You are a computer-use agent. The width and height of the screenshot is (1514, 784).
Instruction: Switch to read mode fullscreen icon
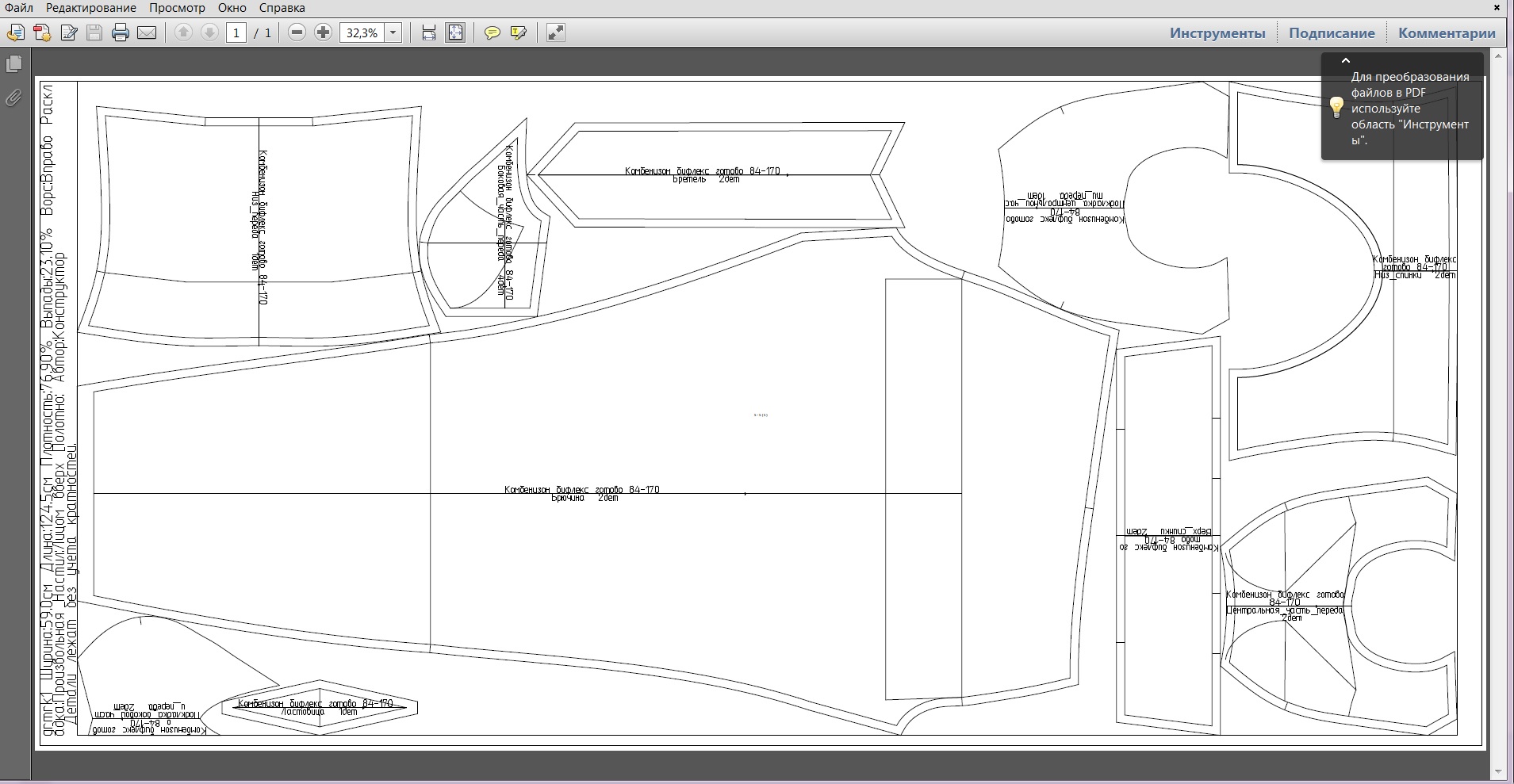[x=556, y=33]
